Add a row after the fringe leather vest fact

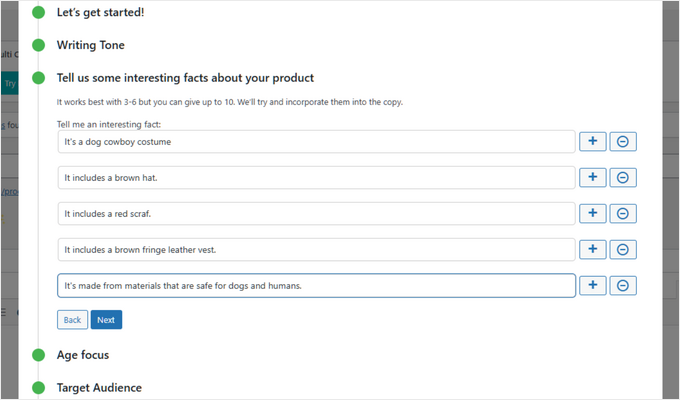tap(592, 250)
